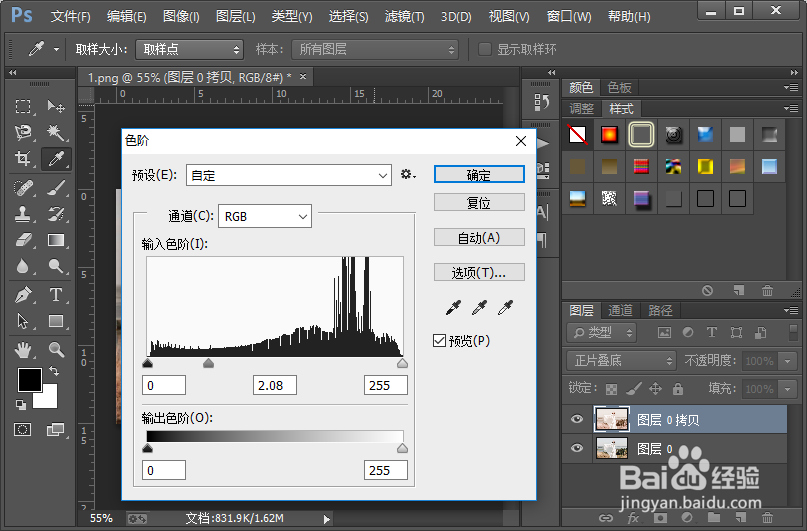Open the 正片叠底 blend mode dropdown
The width and height of the screenshot is (807, 531).
(621, 361)
